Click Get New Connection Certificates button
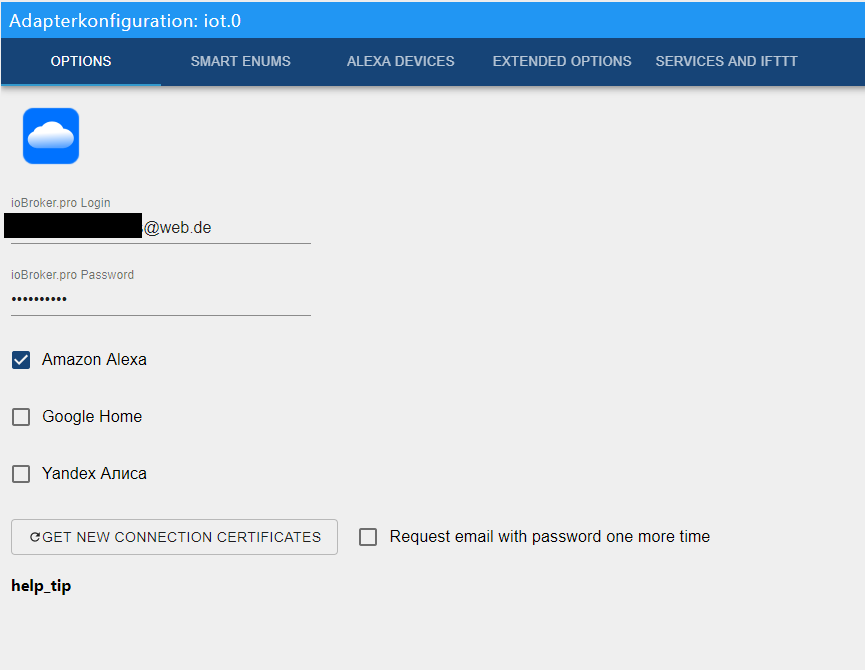 coord(174,537)
